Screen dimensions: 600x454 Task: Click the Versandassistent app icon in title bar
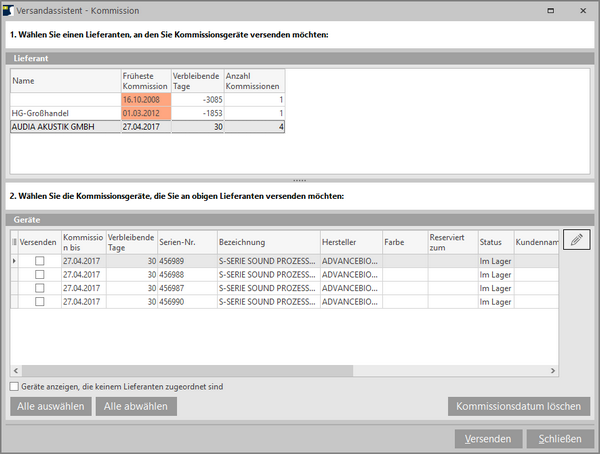click(9, 9)
